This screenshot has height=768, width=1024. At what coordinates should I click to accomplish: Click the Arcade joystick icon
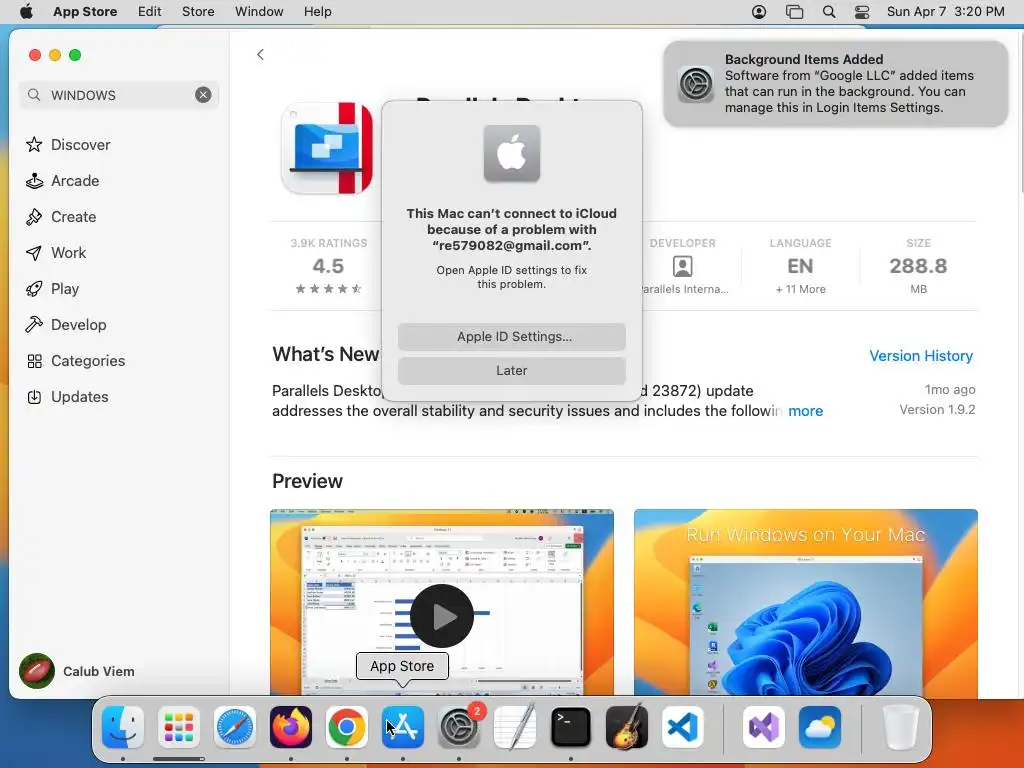click(34, 180)
